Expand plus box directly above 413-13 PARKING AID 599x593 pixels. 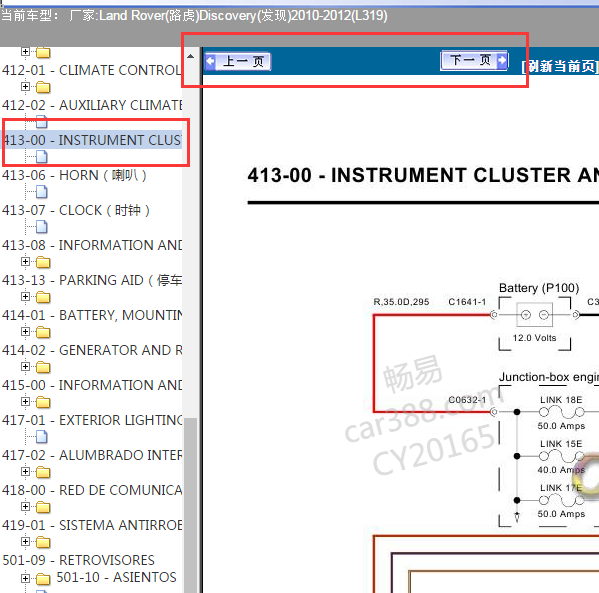pyautogui.click(x=25, y=262)
